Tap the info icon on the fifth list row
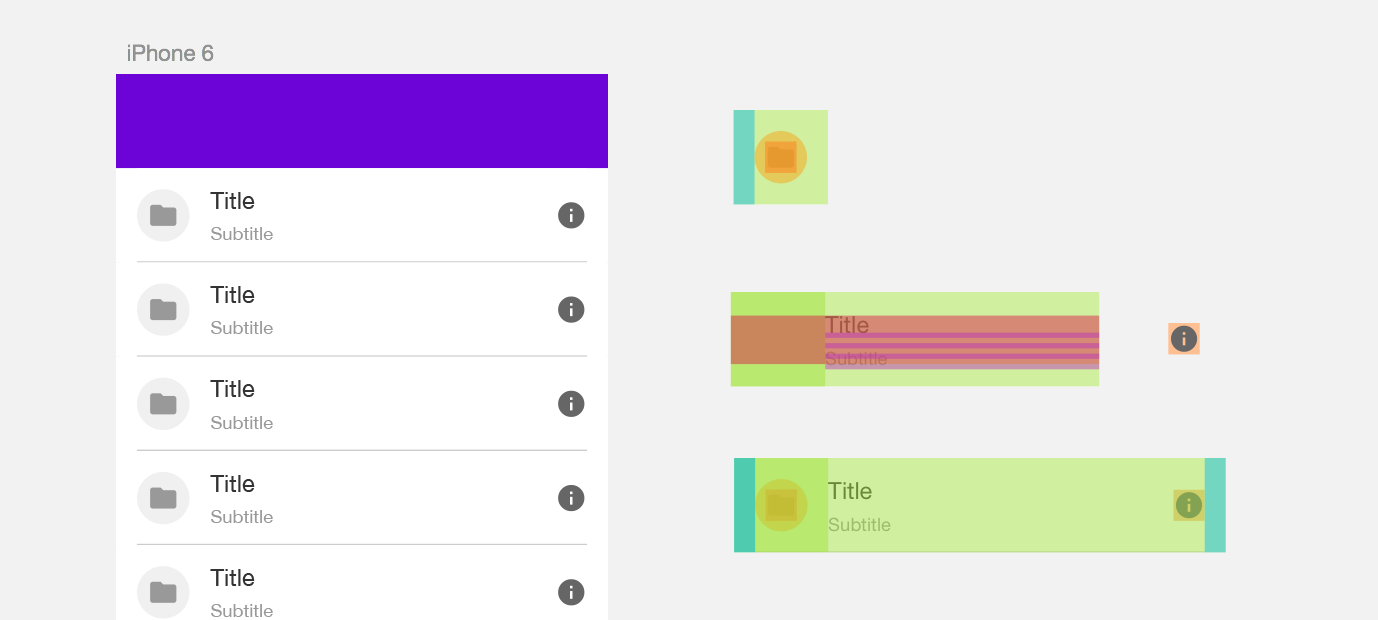Screen dimensions: 1378x620 pyautogui.click(x=571, y=592)
